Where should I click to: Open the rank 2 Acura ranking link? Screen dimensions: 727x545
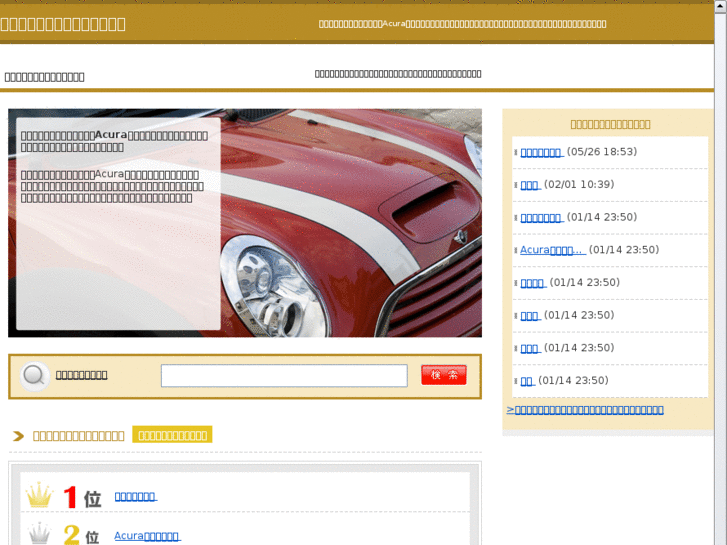[146, 536]
